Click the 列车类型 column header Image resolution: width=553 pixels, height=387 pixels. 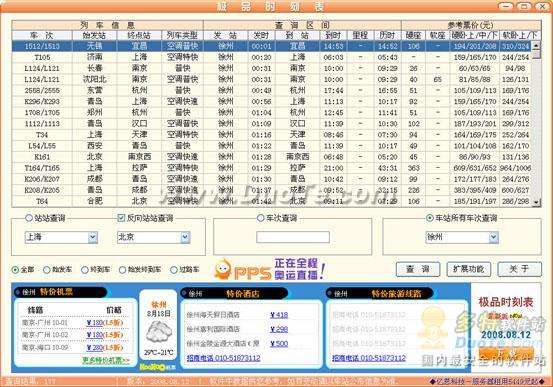coord(182,35)
